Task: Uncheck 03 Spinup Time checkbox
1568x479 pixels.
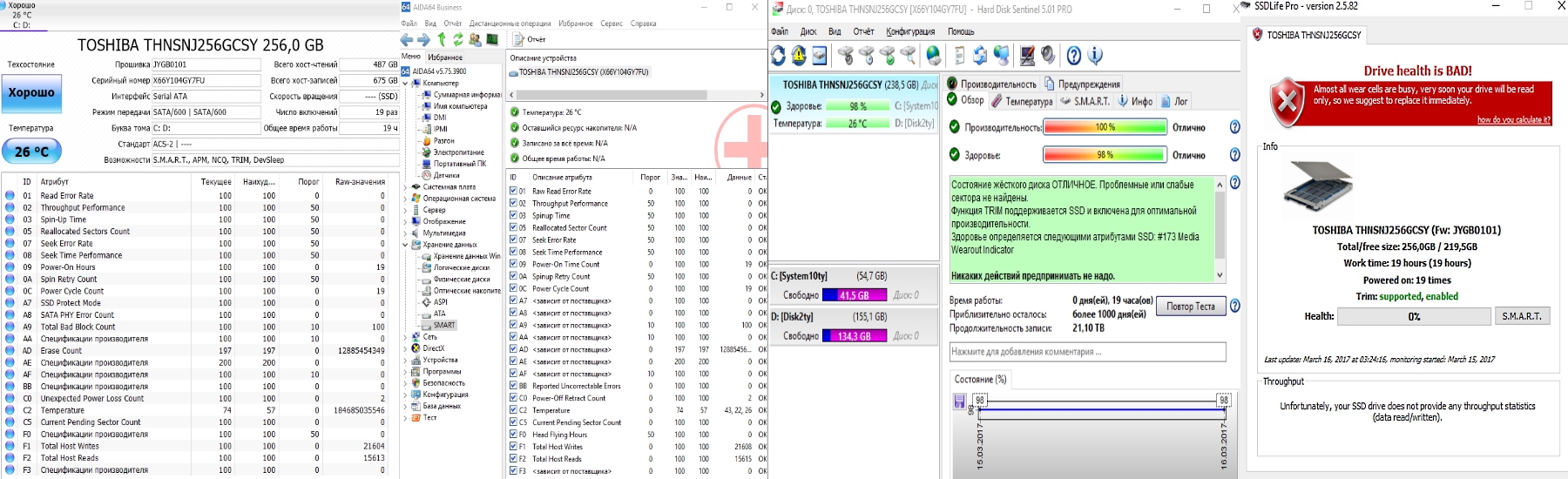Action: tap(513, 215)
